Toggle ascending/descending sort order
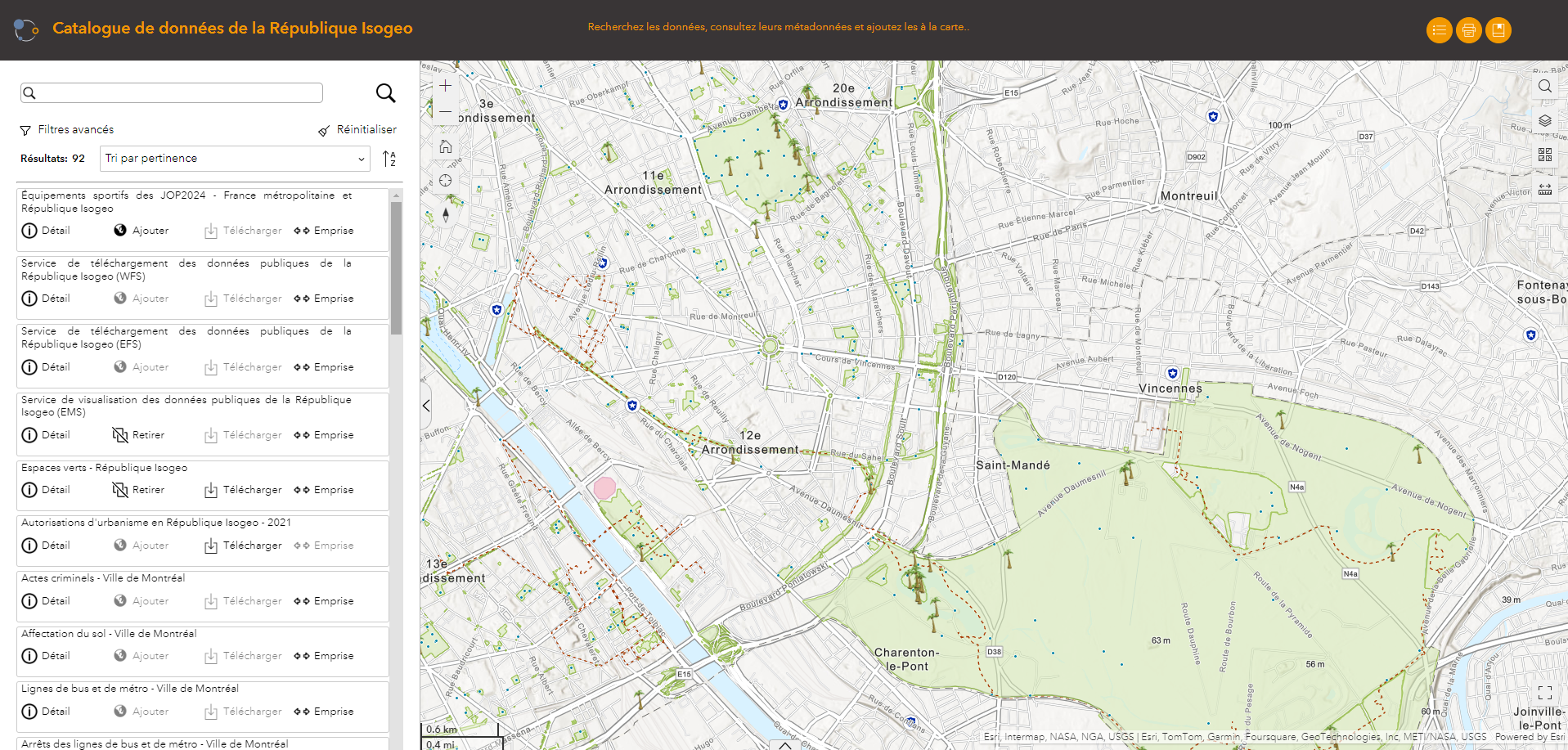Screen dimensions: 1568x750 click(389, 159)
